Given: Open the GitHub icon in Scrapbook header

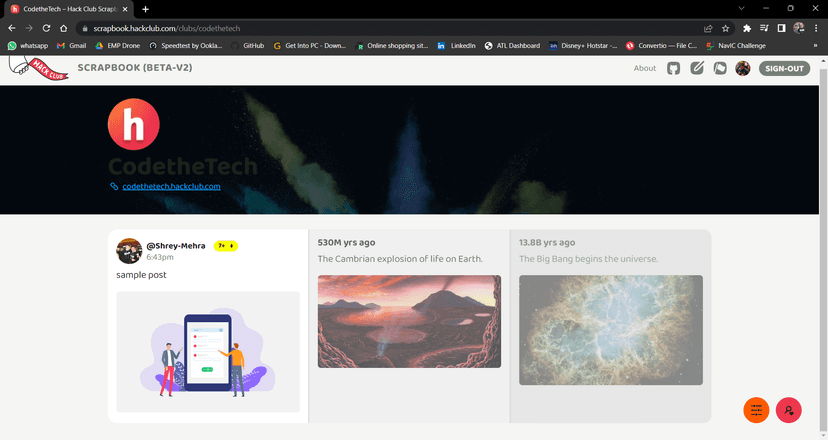Looking at the screenshot, I should tap(673, 68).
